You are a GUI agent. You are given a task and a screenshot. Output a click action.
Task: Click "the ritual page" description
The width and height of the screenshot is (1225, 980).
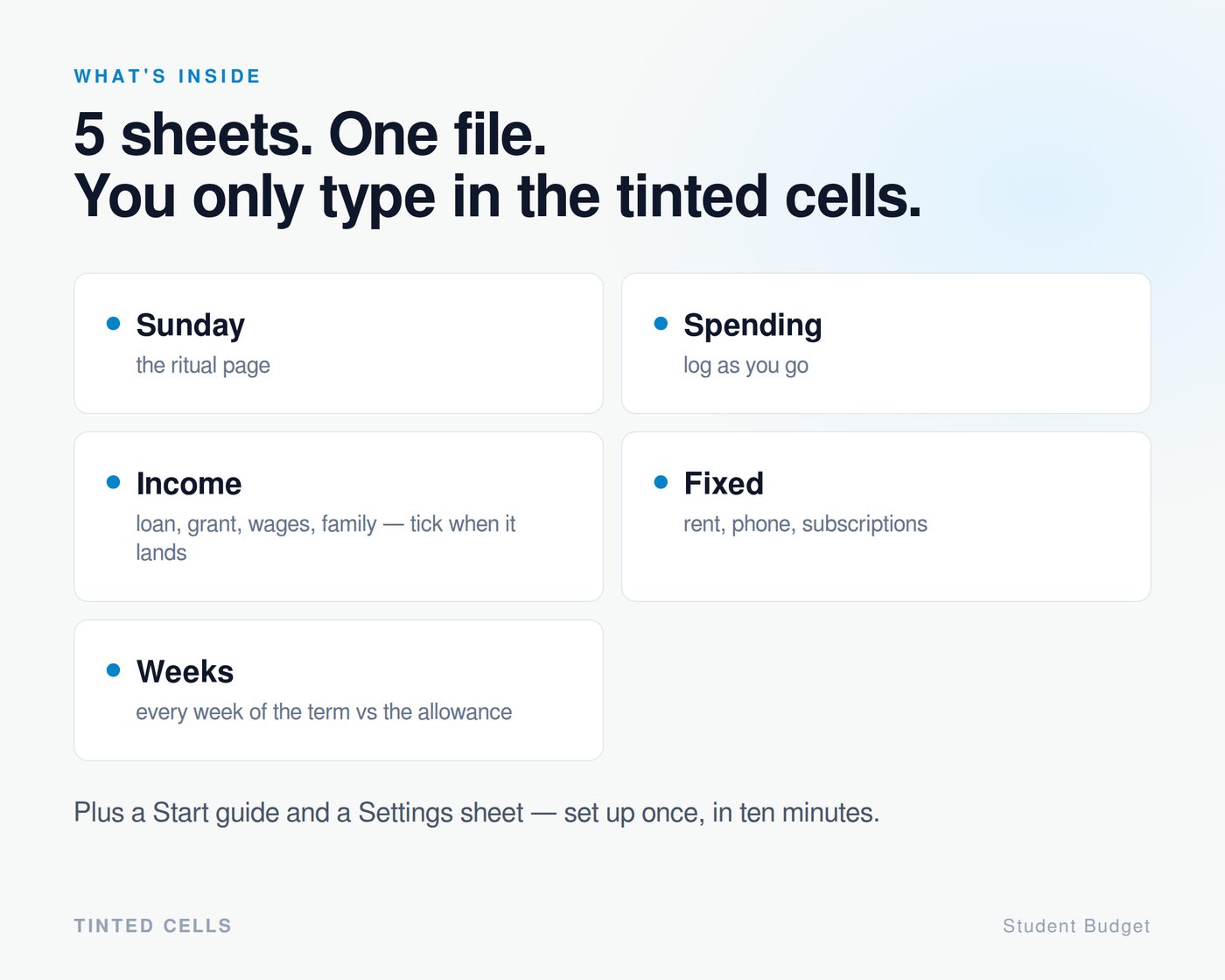[203, 366]
